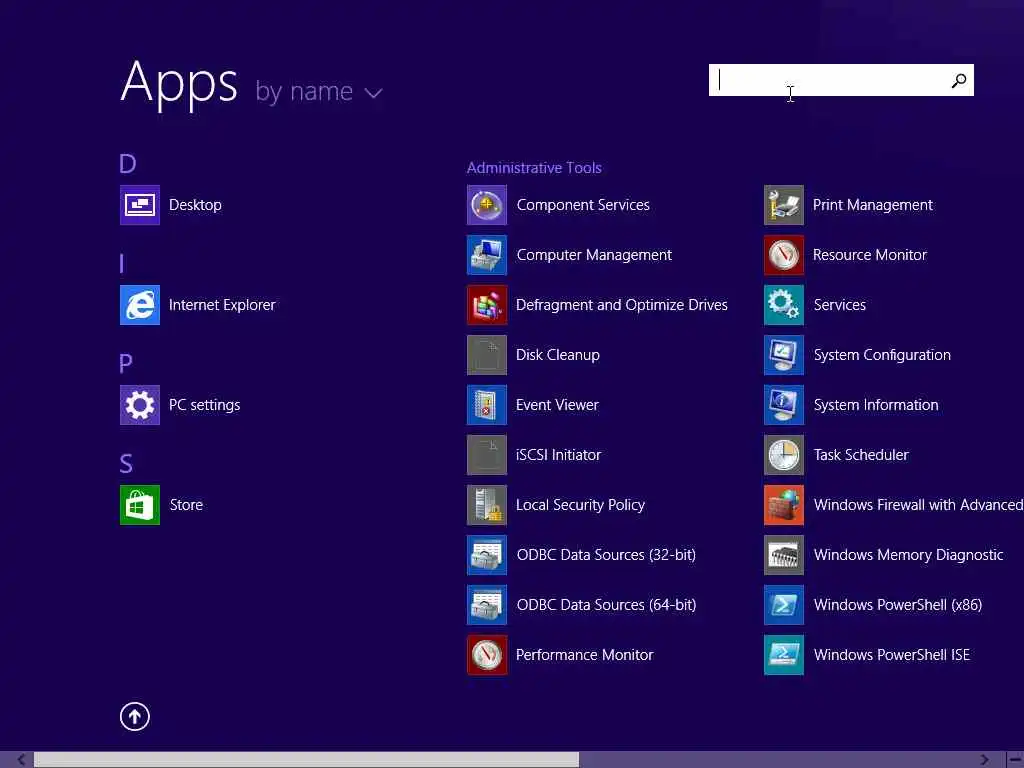Click the Administrative Tools group header
This screenshot has width=1024, height=768.
[534, 168]
